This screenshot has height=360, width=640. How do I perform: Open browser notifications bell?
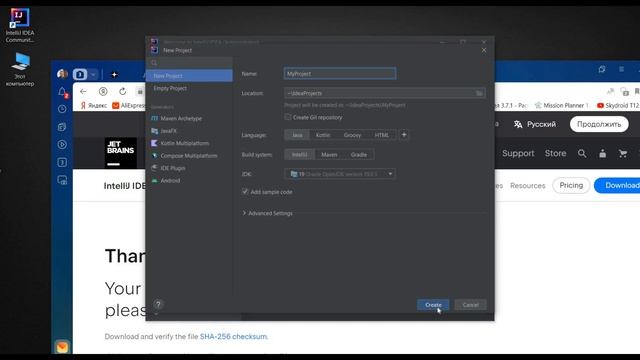[62, 92]
